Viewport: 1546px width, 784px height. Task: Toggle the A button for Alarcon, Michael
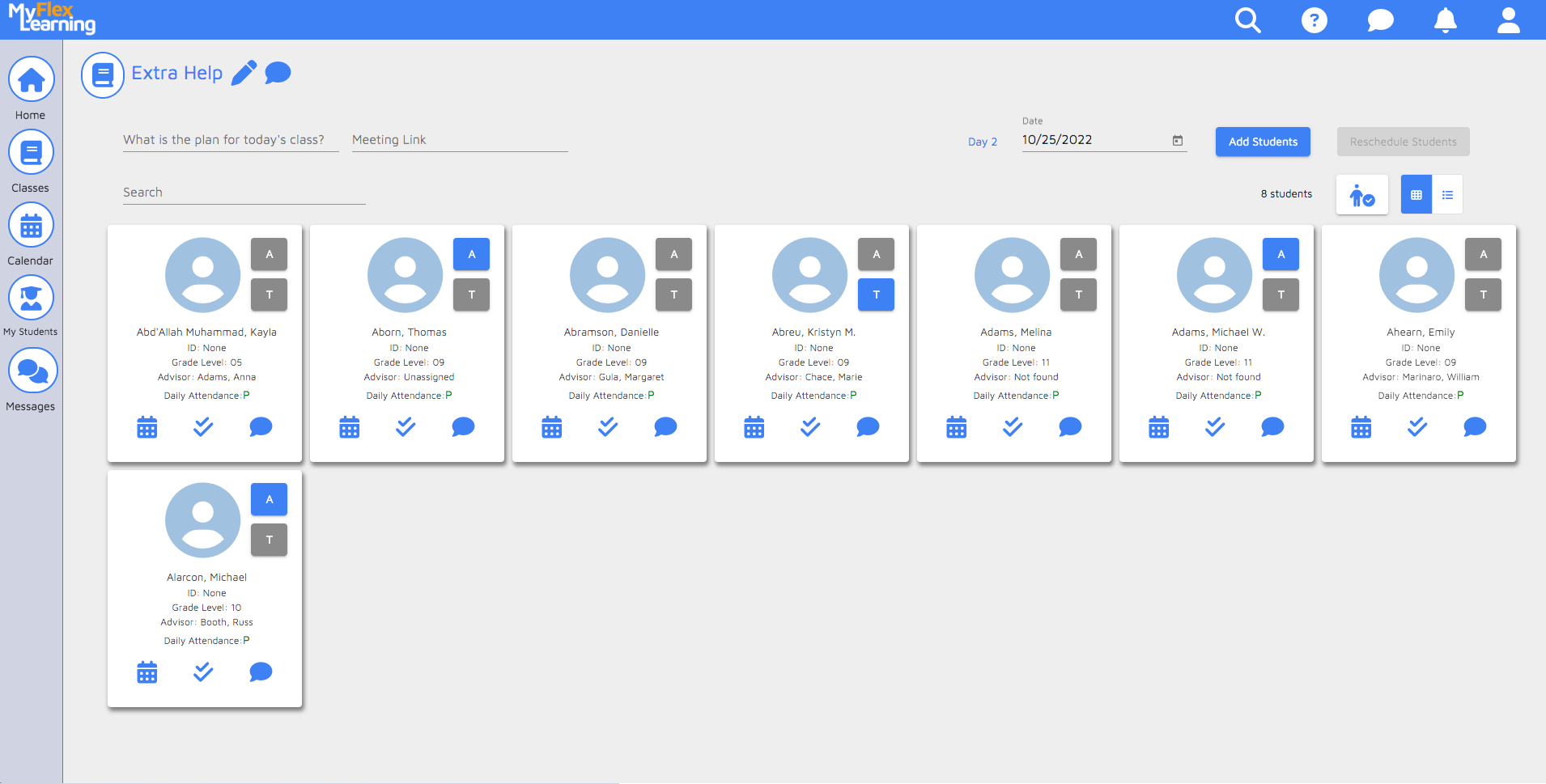click(x=269, y=499)
